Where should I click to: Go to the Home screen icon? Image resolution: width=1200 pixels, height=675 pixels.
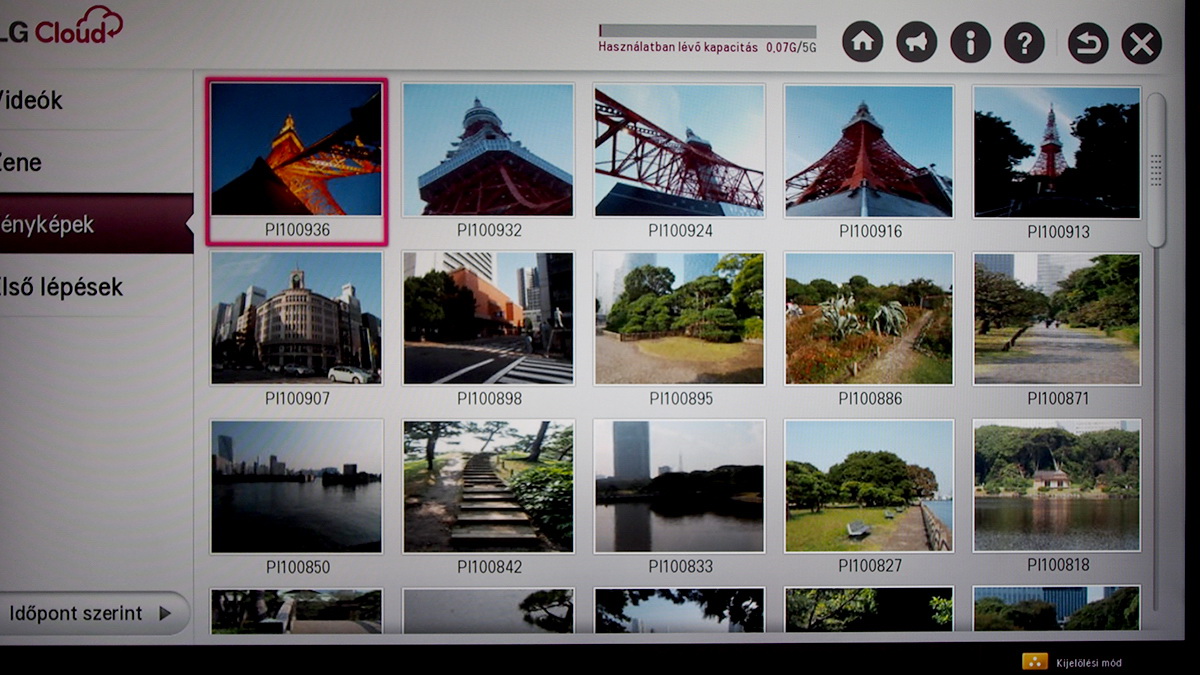pos(863,42)
